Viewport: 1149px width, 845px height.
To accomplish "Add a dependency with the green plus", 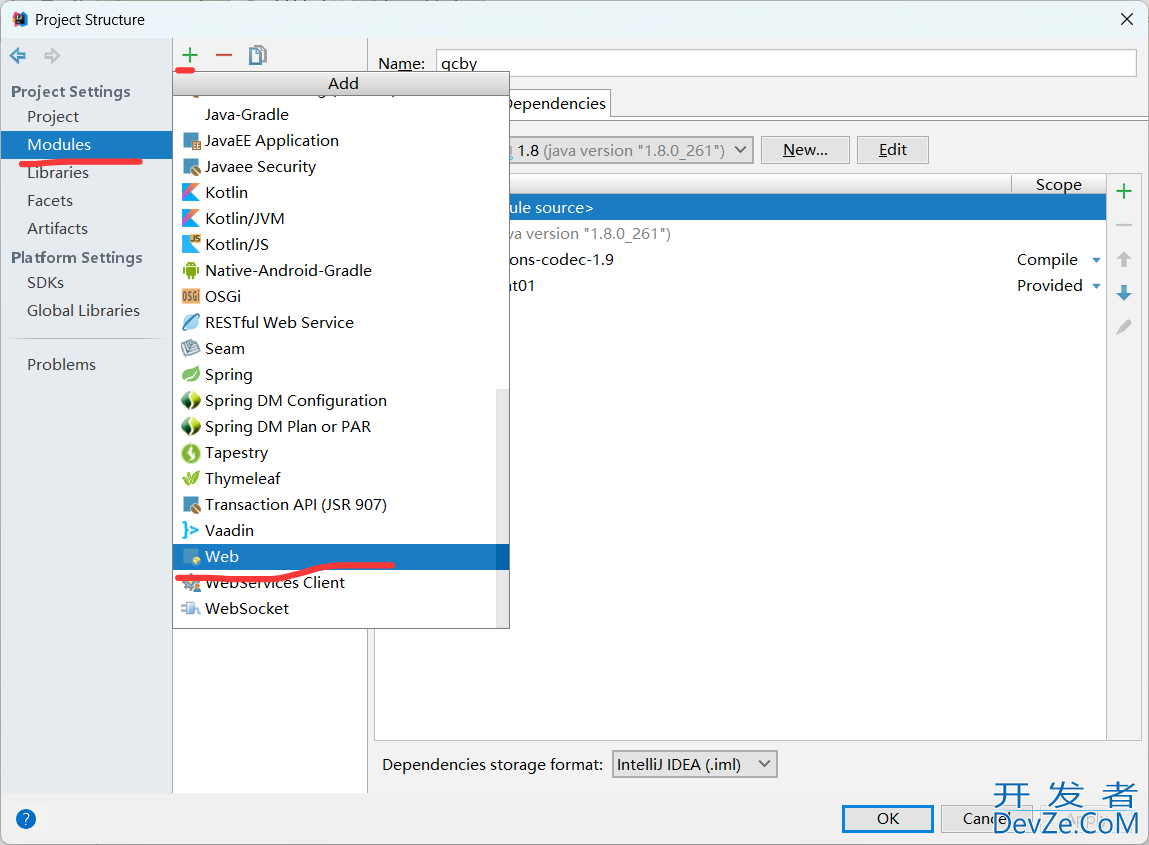I will (x=1123, y=192).
